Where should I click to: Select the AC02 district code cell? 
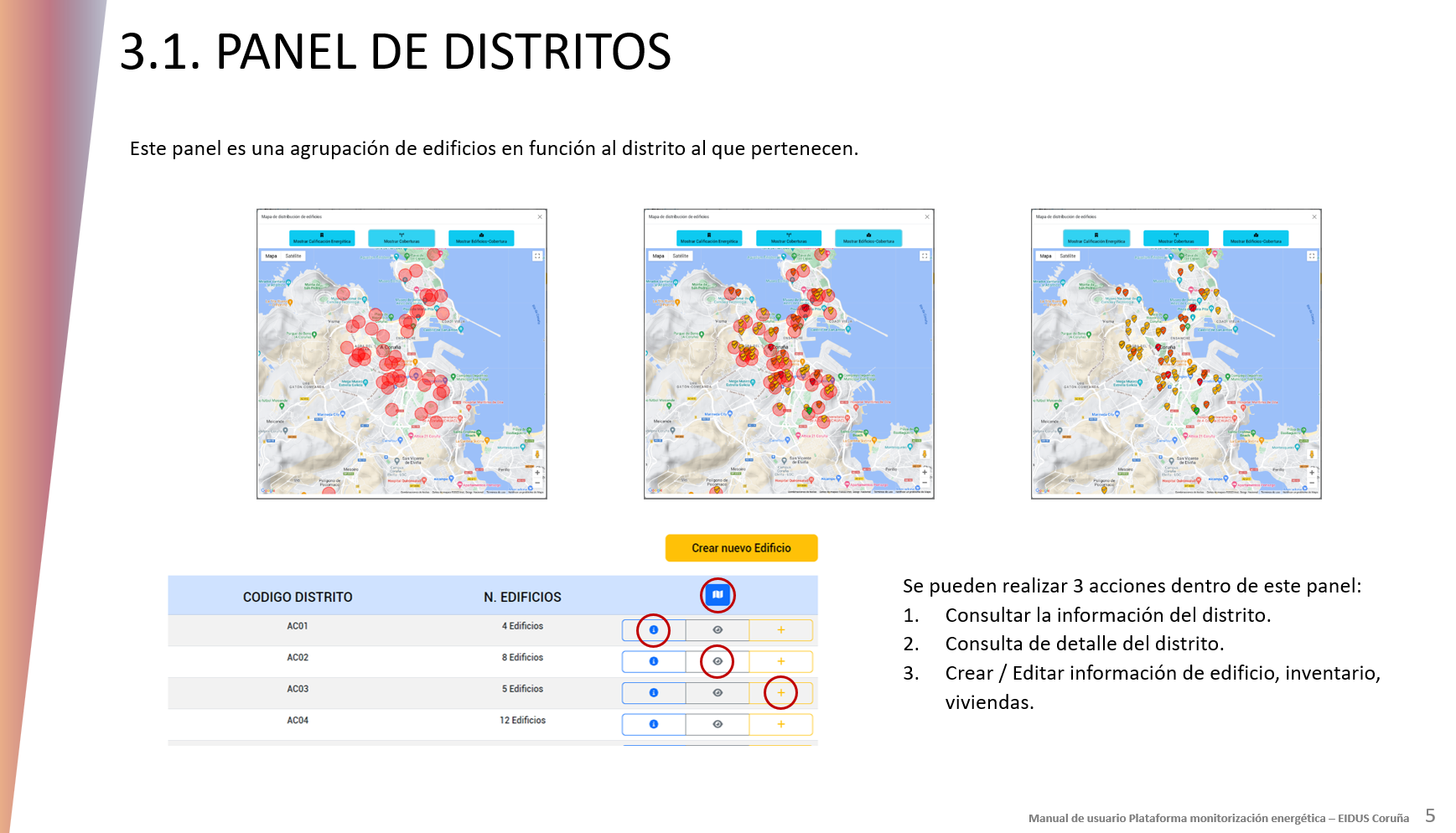(298, 658)
